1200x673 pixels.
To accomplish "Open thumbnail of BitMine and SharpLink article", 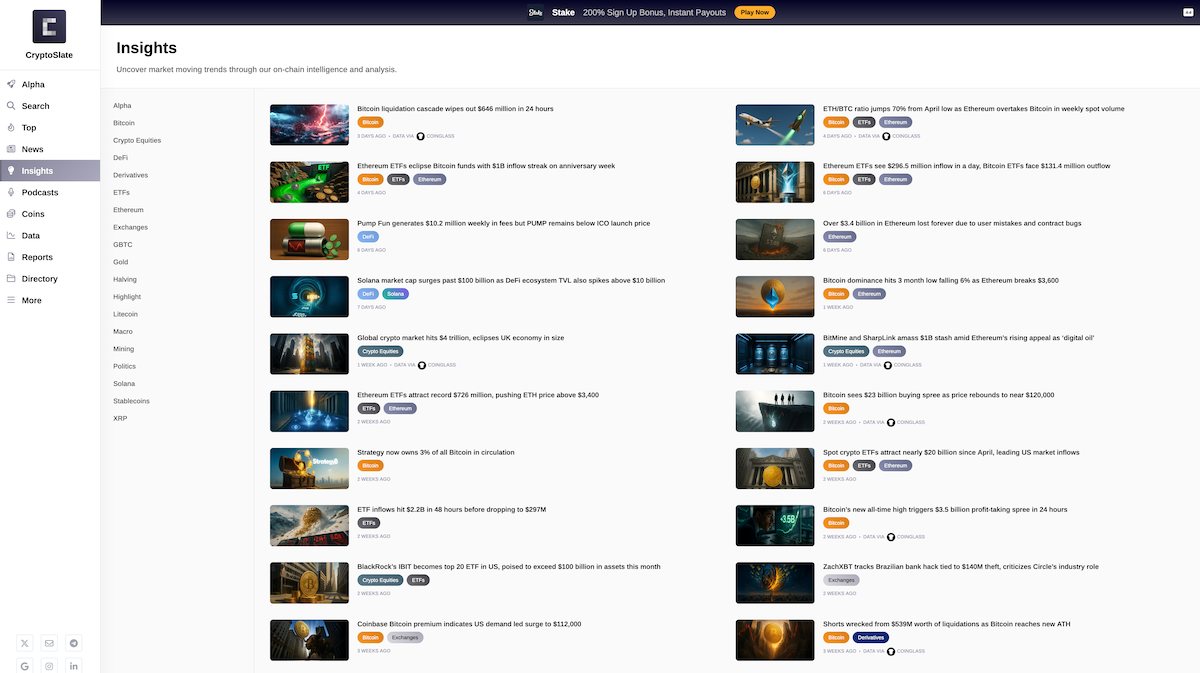I will point(775,354).
